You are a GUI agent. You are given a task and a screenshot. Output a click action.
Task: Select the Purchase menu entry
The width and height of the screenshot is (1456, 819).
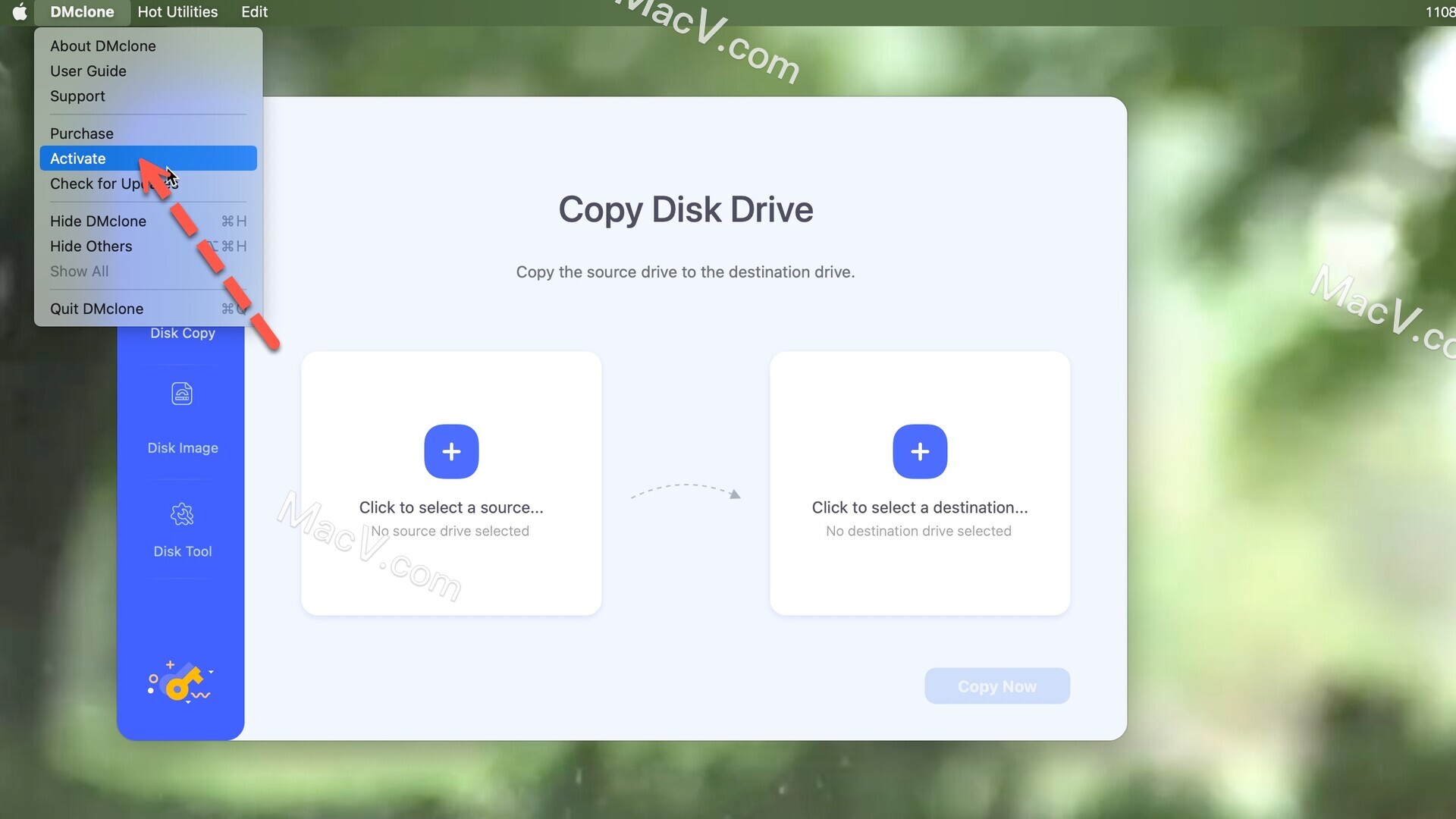point(148,133)
